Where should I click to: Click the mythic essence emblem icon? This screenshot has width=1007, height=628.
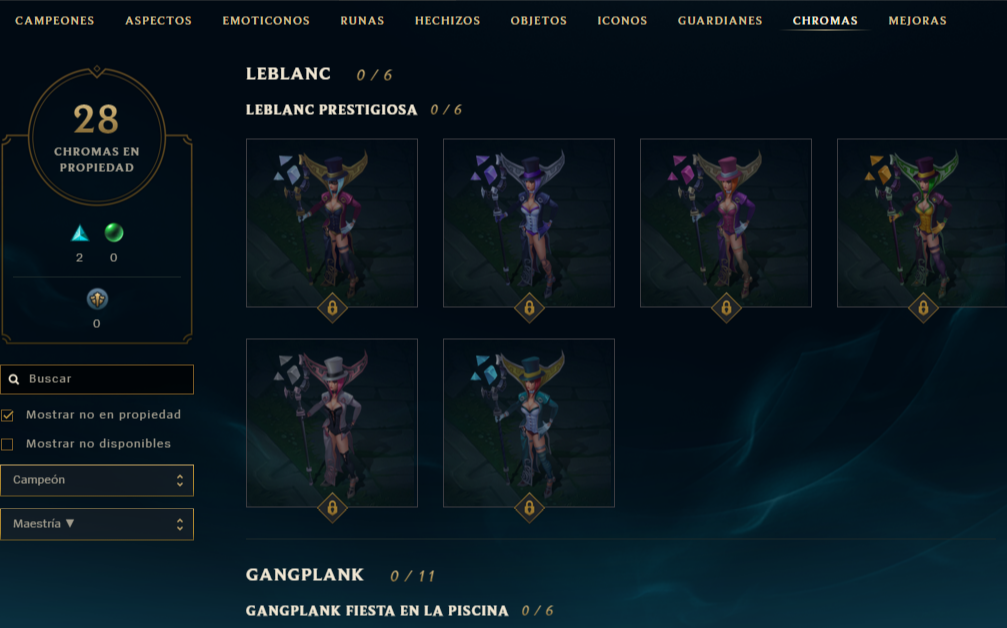(97, 299)
